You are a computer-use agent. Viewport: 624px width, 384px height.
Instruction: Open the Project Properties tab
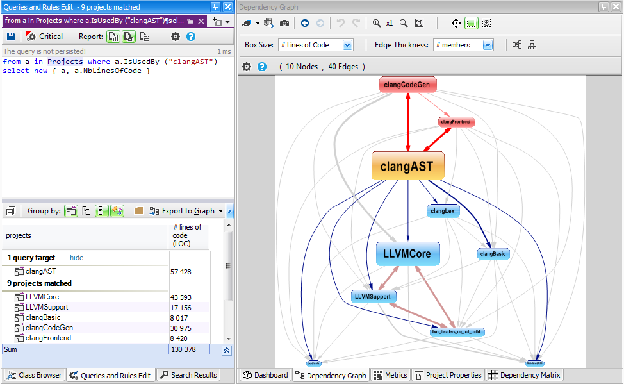point(448,375)
